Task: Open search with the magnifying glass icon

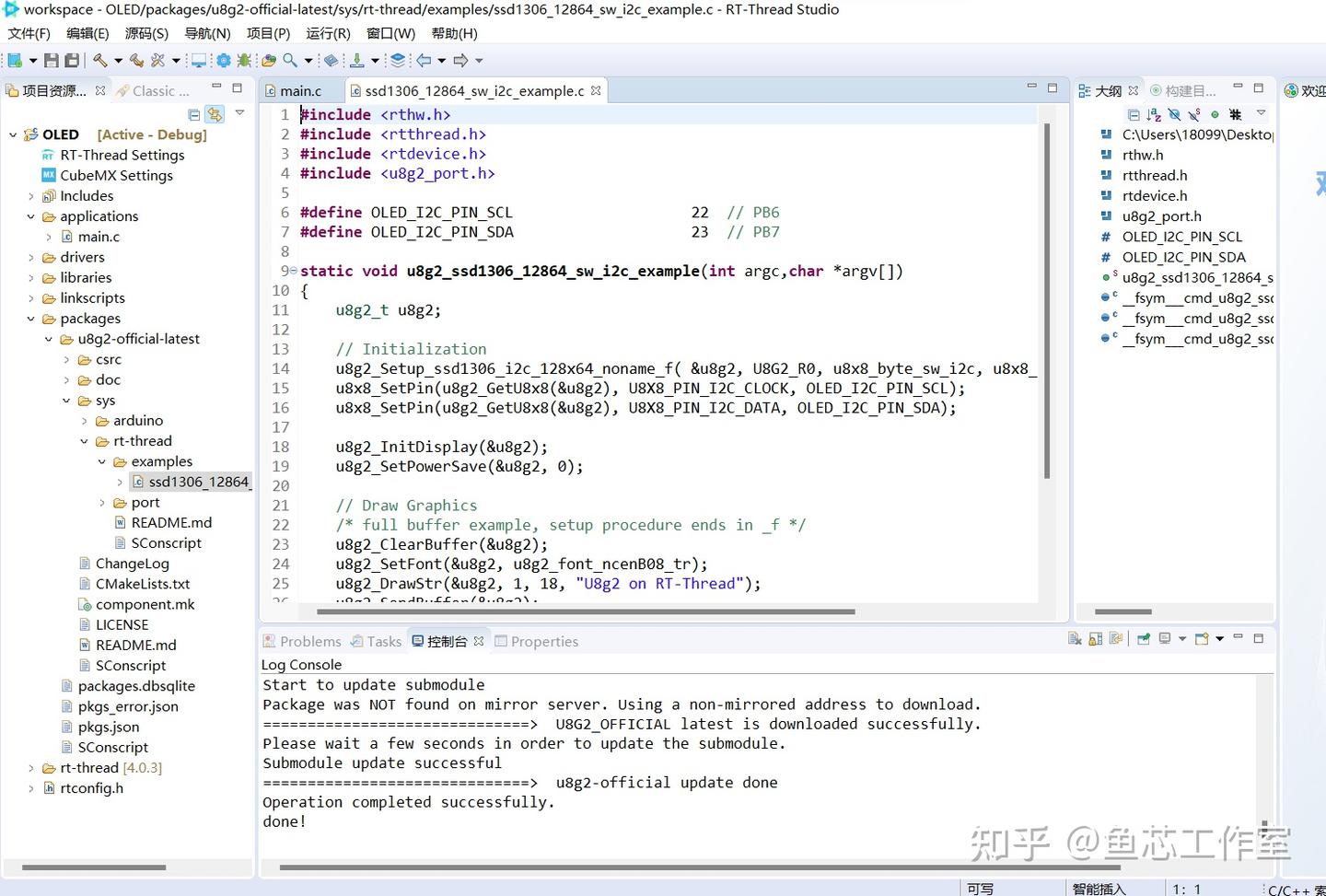Action: coord(287,60)
